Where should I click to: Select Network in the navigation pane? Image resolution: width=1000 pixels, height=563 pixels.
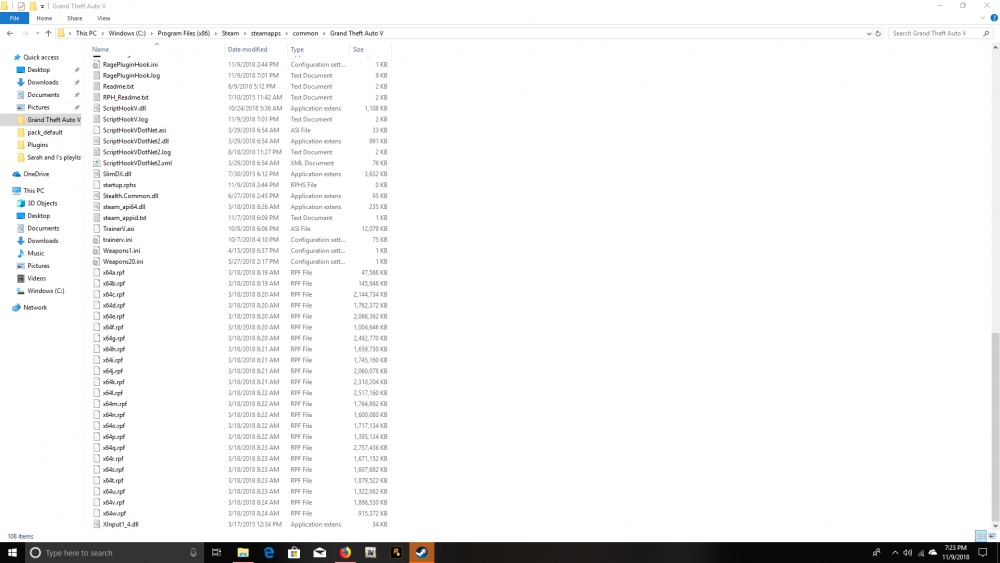pyautogui.click(x=35, y=307)
